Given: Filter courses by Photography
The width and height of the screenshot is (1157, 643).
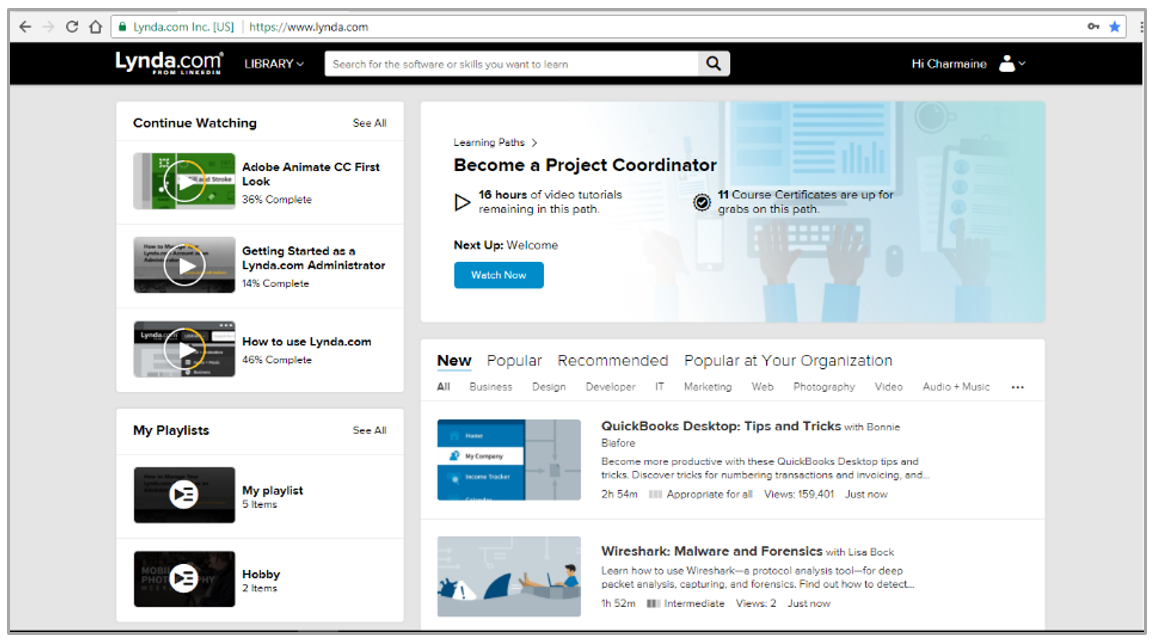Looking at the screenshot, I should (824, 387).
